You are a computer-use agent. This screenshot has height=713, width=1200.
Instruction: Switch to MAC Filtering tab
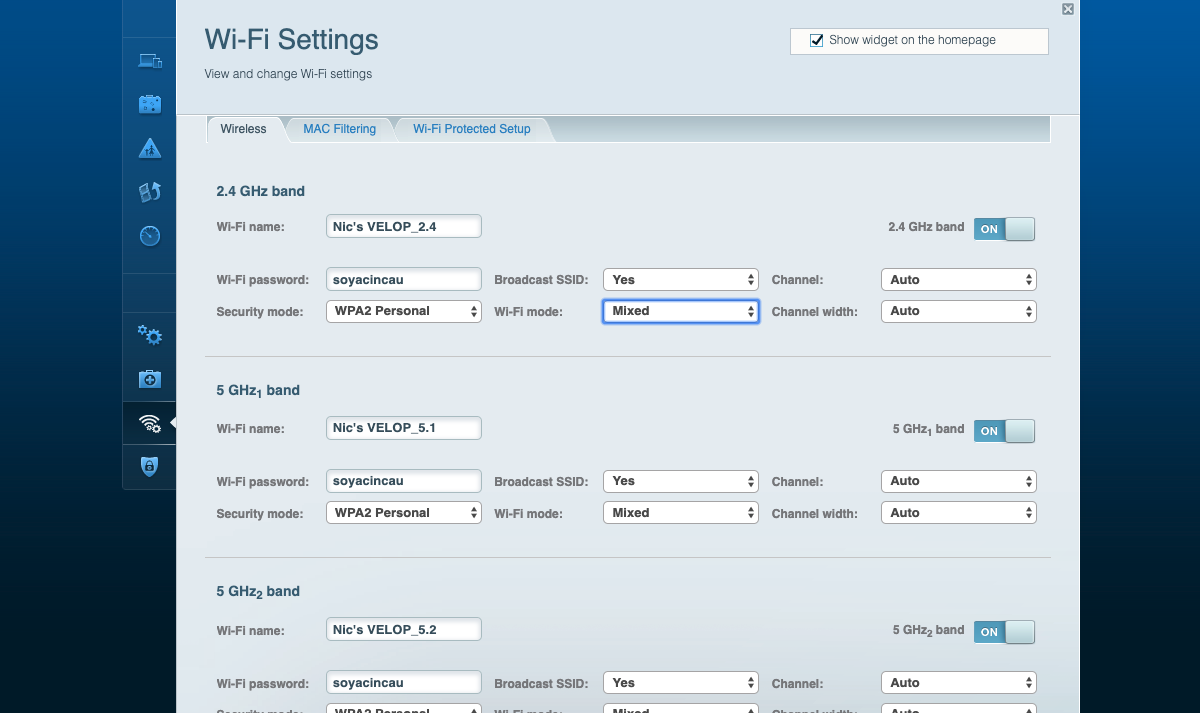(x=340, y=129)
